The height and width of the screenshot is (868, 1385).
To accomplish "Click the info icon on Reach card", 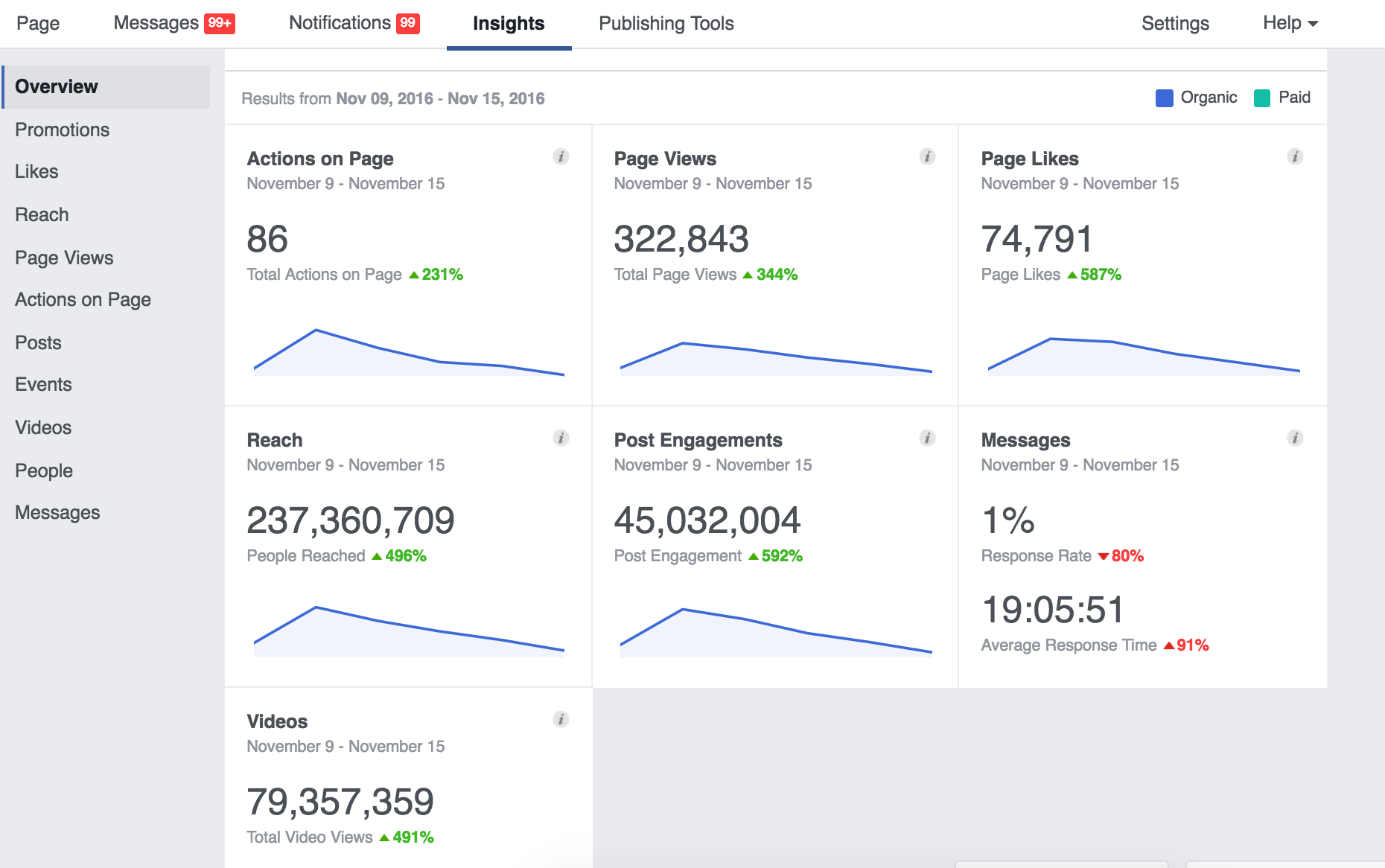I will [561, 438].
